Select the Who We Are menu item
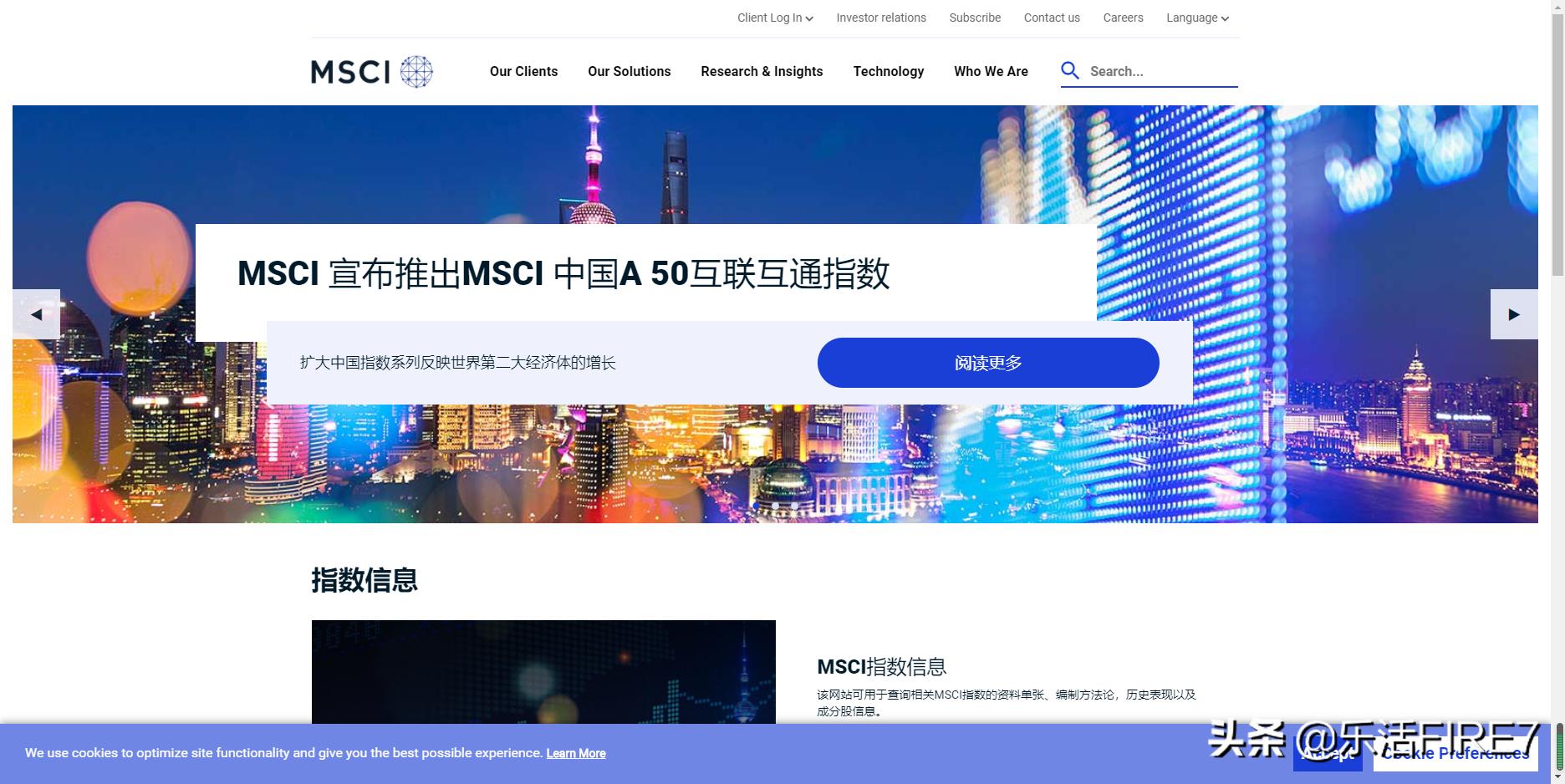The width and height of the screenshot is (1565, 784). click(x=991, y=72)
